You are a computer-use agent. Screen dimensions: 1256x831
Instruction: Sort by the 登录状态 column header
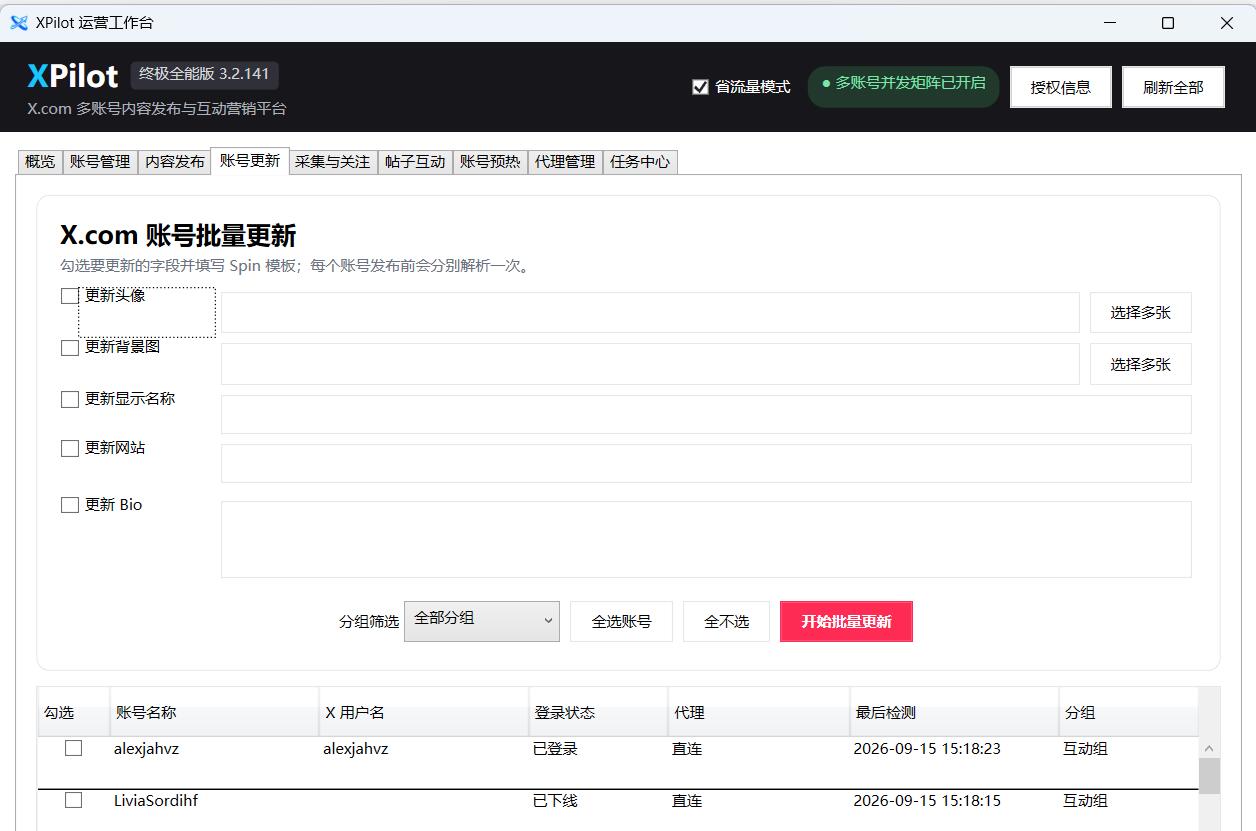click(x=597, y=712)
